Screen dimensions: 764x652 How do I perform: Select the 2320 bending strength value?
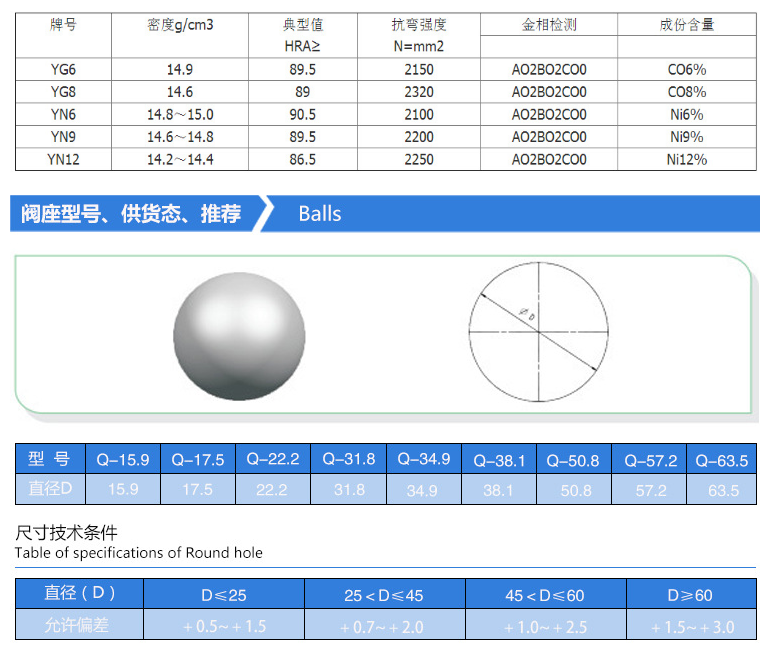click(x=419, y=92)
